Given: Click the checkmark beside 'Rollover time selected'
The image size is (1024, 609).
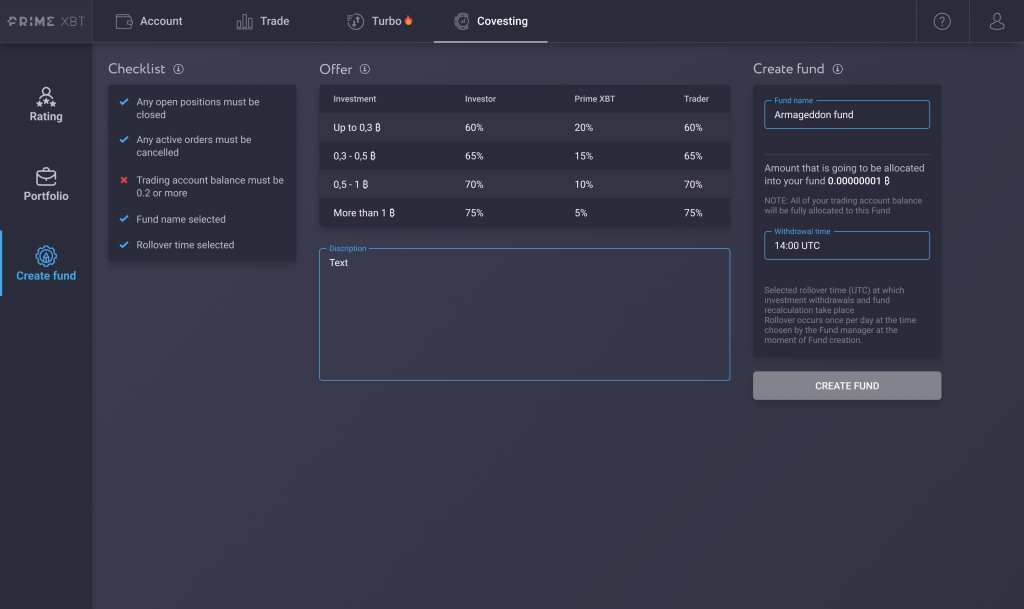Looking at the screenshot, I should [124, 245].
